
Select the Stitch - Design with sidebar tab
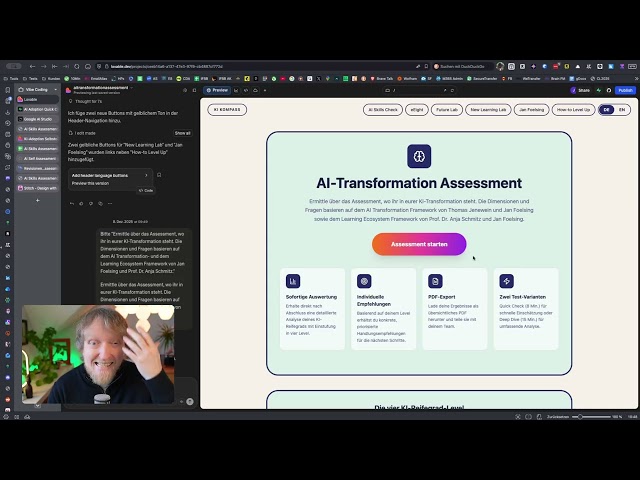tap(38, 188)
